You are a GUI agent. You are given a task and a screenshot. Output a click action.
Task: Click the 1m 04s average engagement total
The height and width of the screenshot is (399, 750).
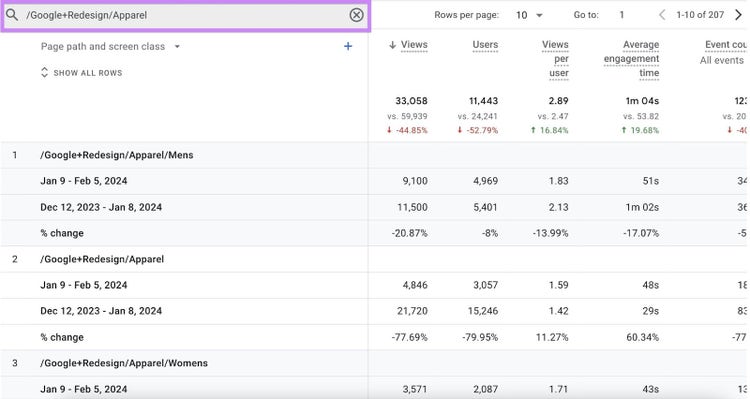[x=642, y=101]
